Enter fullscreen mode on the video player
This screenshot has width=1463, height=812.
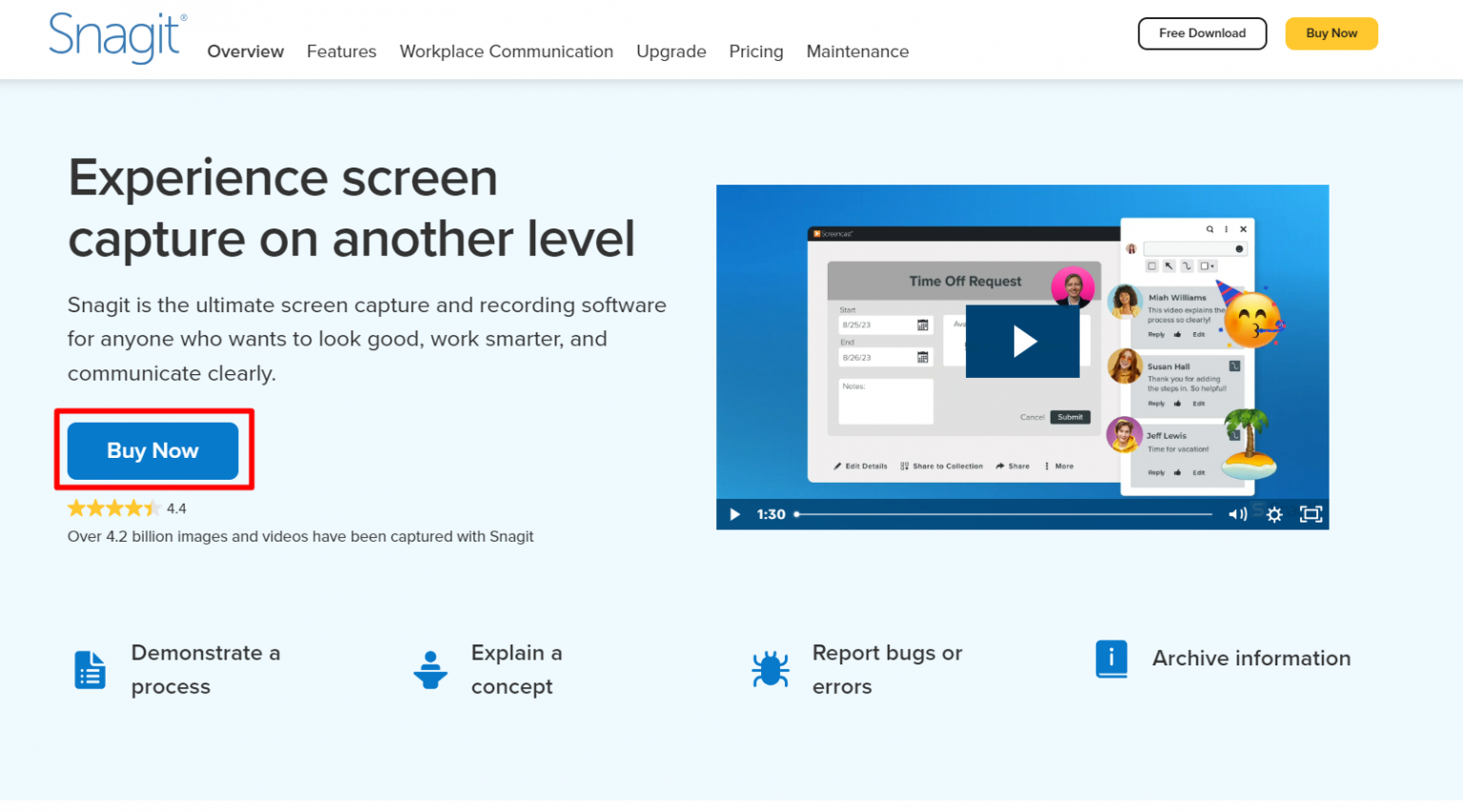pyautogui.click(x=1311, y=514)
